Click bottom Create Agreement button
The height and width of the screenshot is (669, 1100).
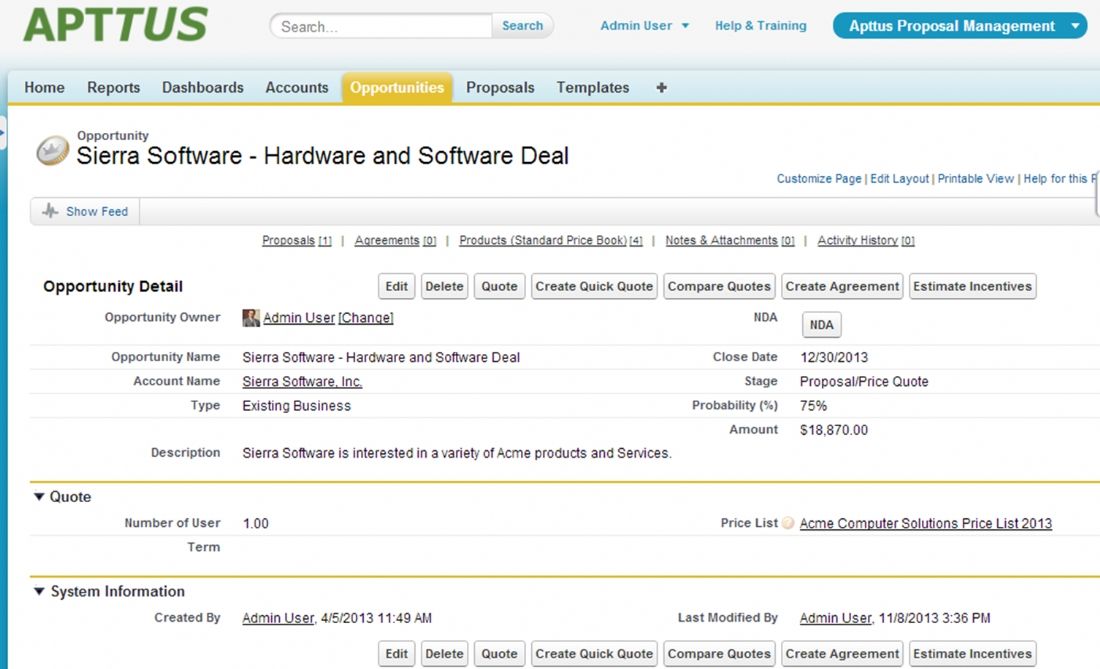[x=842, y=654]
